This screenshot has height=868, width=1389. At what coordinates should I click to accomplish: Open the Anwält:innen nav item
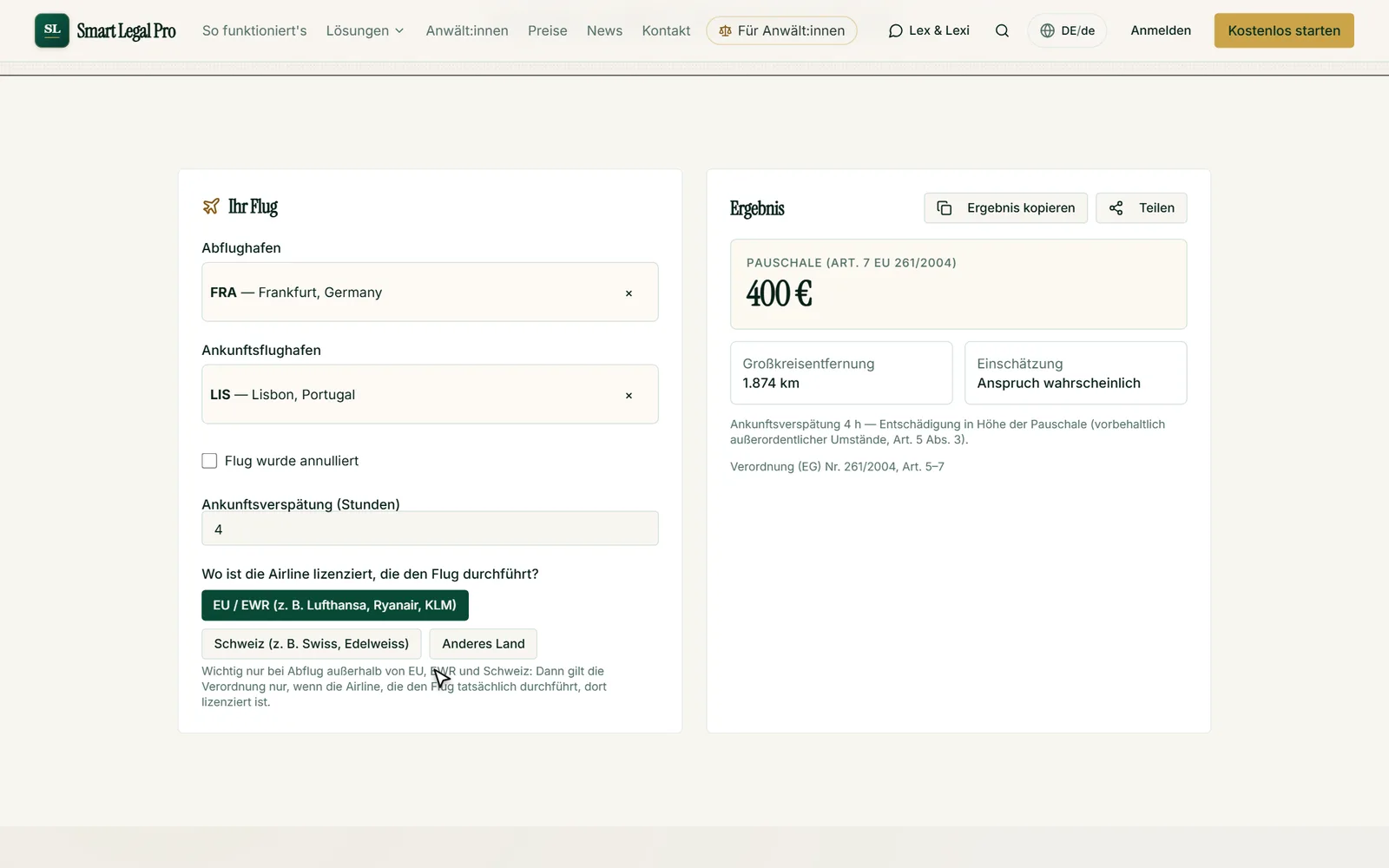(x=467, y=30)
